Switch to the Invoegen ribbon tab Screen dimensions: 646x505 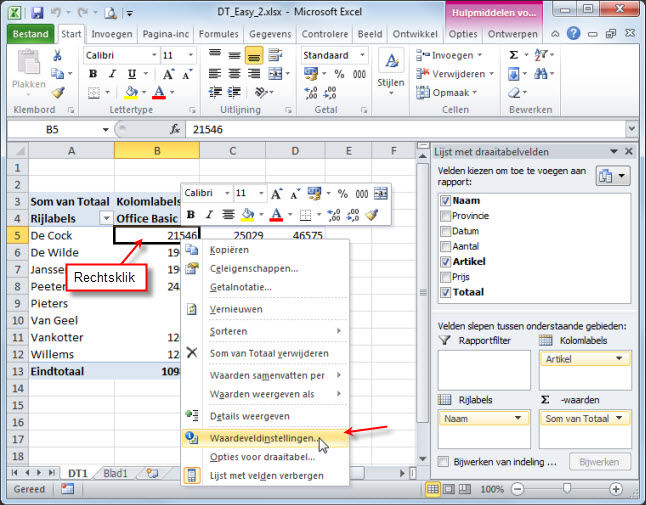112,34
